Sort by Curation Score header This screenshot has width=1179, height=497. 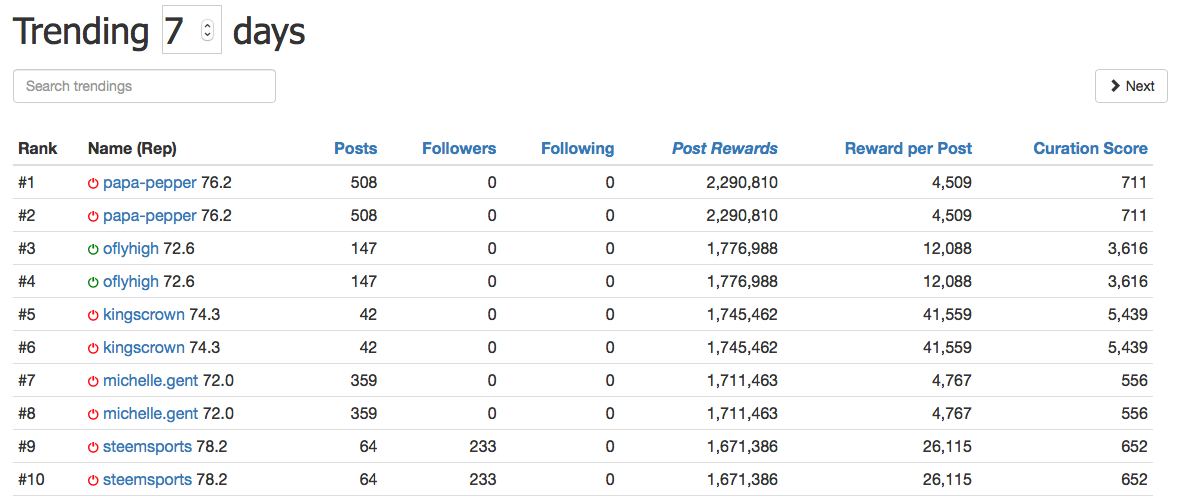pyautogui.click(x=1091, y=149)
